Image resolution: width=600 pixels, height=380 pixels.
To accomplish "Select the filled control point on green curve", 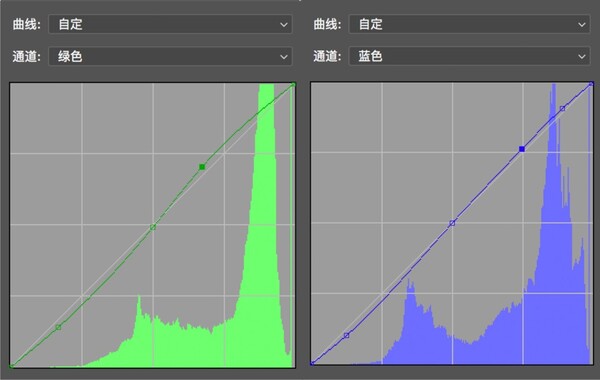I will pos(202,167).
